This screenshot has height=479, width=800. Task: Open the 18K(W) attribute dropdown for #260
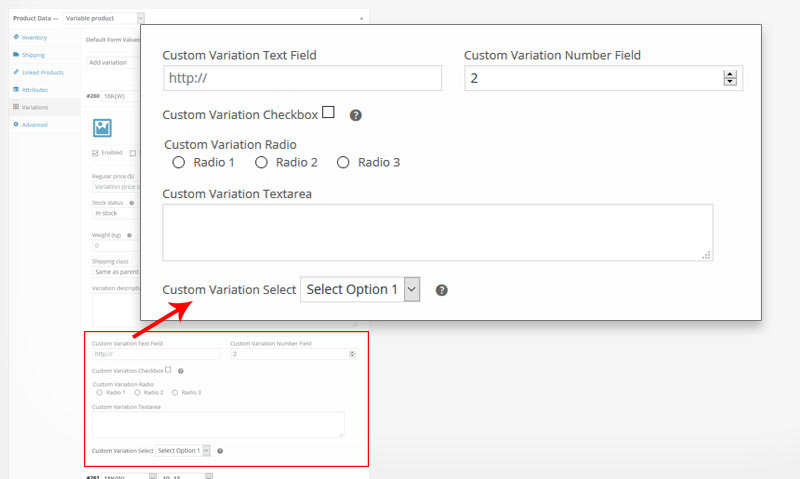click(x=121, y=96)
